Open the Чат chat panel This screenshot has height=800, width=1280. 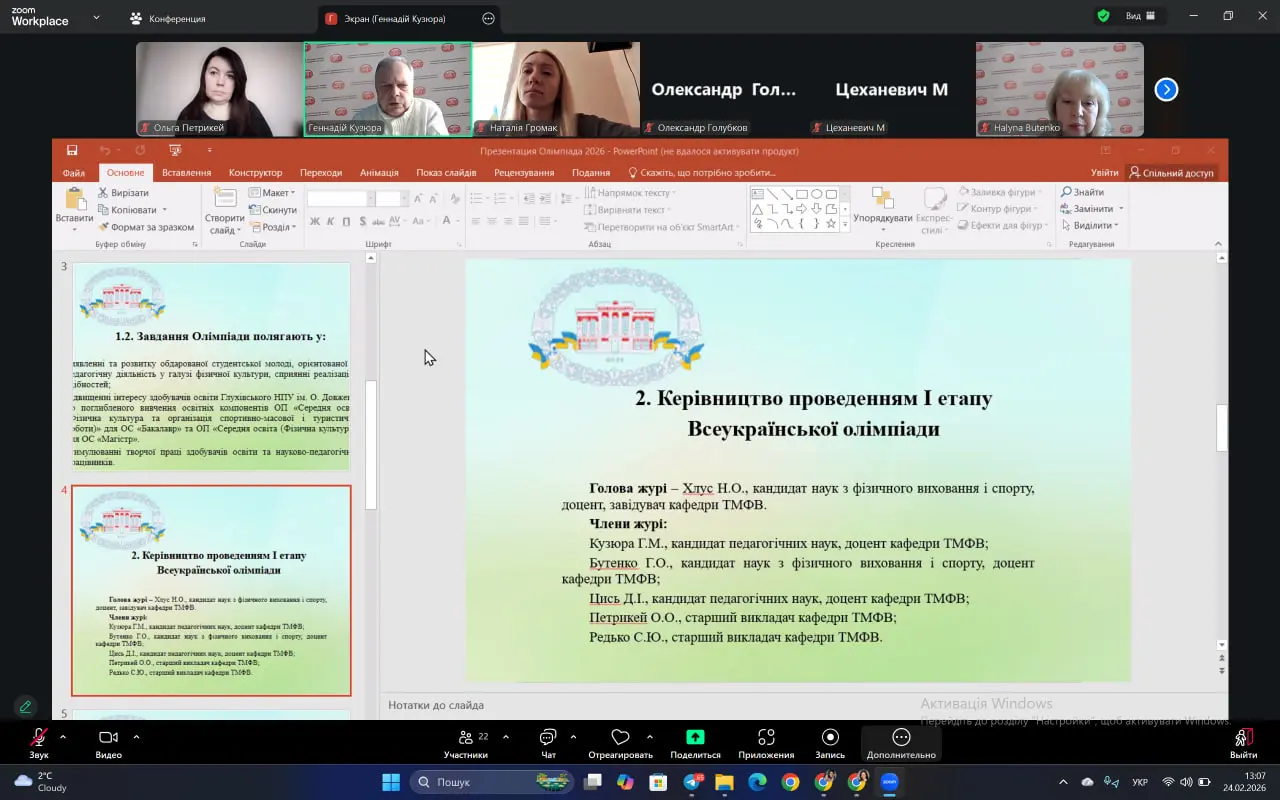point(548,738)
